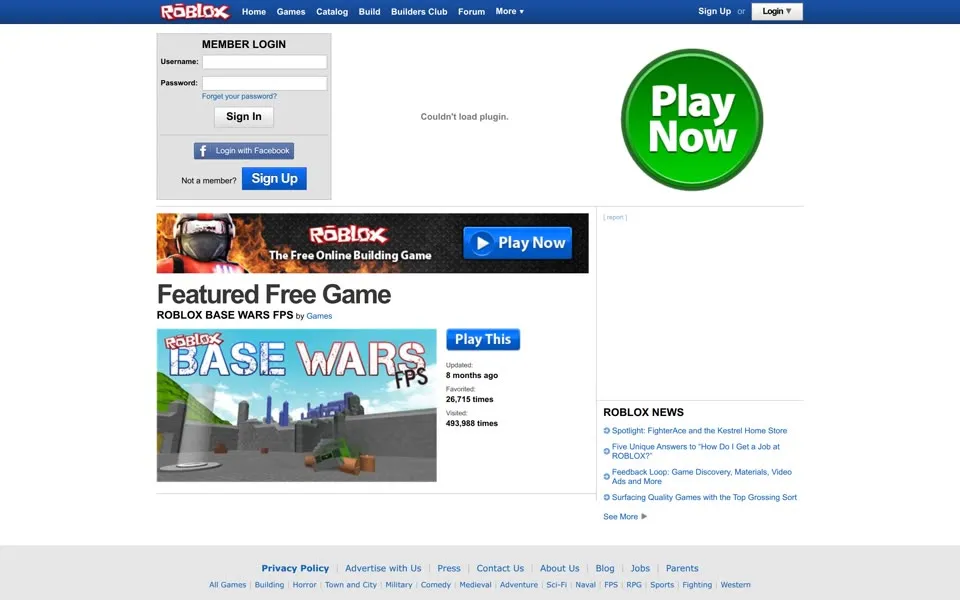Image resolution: width=960 pixels, height=600 pixels.
Task: Open About Us footer link
Action: click(x=560, y=568)
